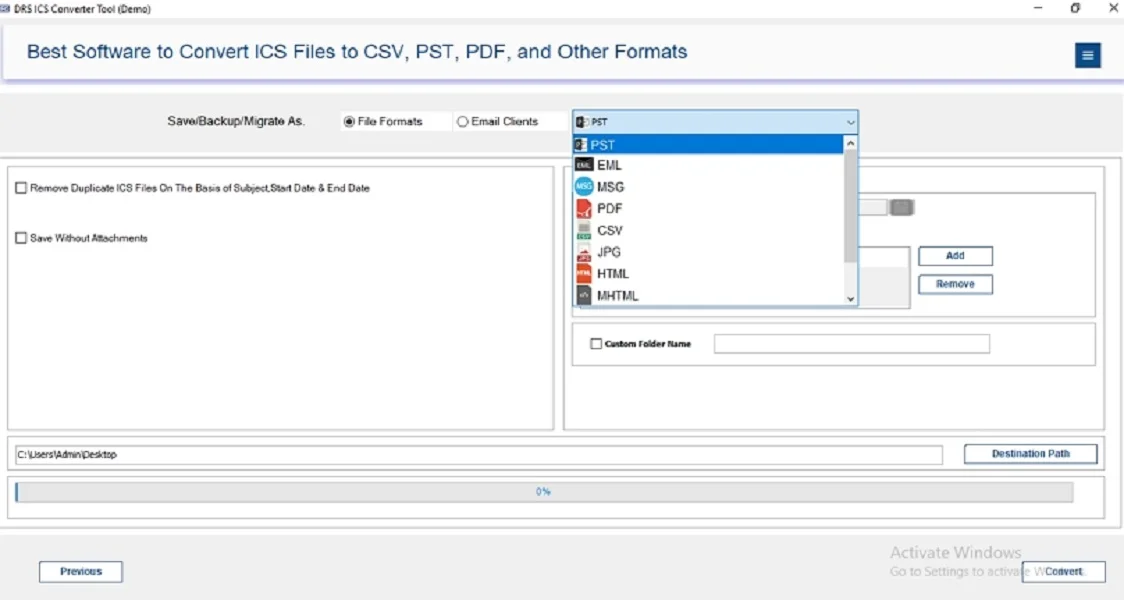Click the HTML format icon
The image size is (1124, 600).
point(584,273)
